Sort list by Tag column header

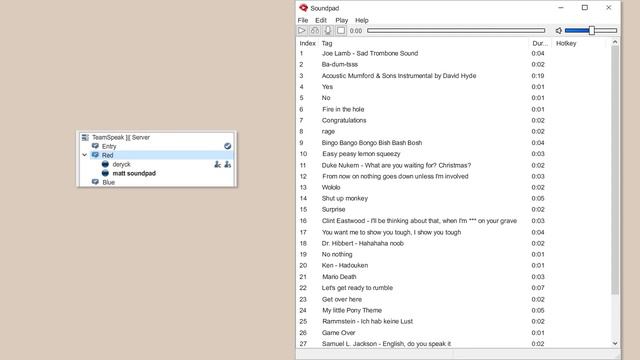(327, 43)
